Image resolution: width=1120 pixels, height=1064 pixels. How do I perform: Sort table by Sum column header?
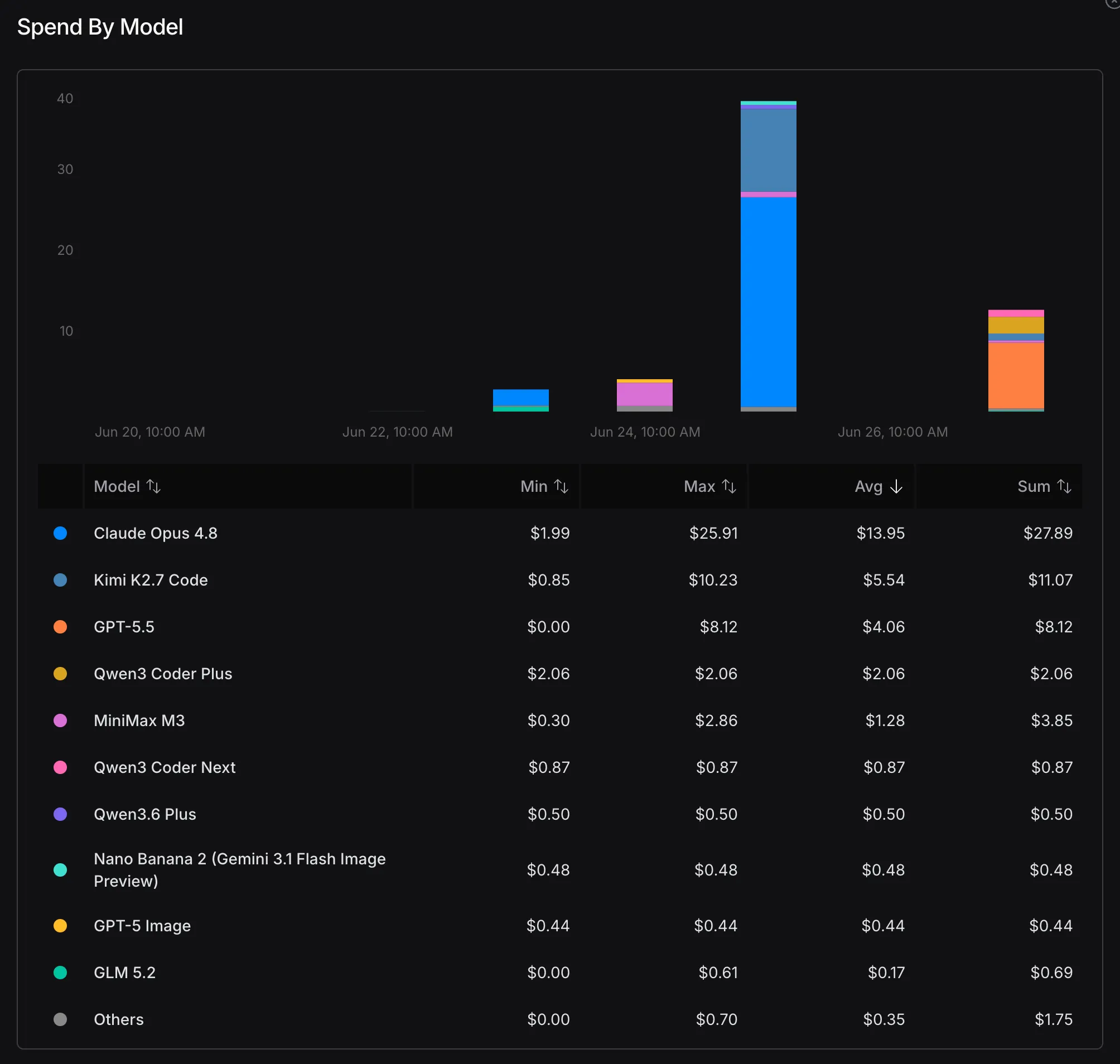tap(1044, 486)
